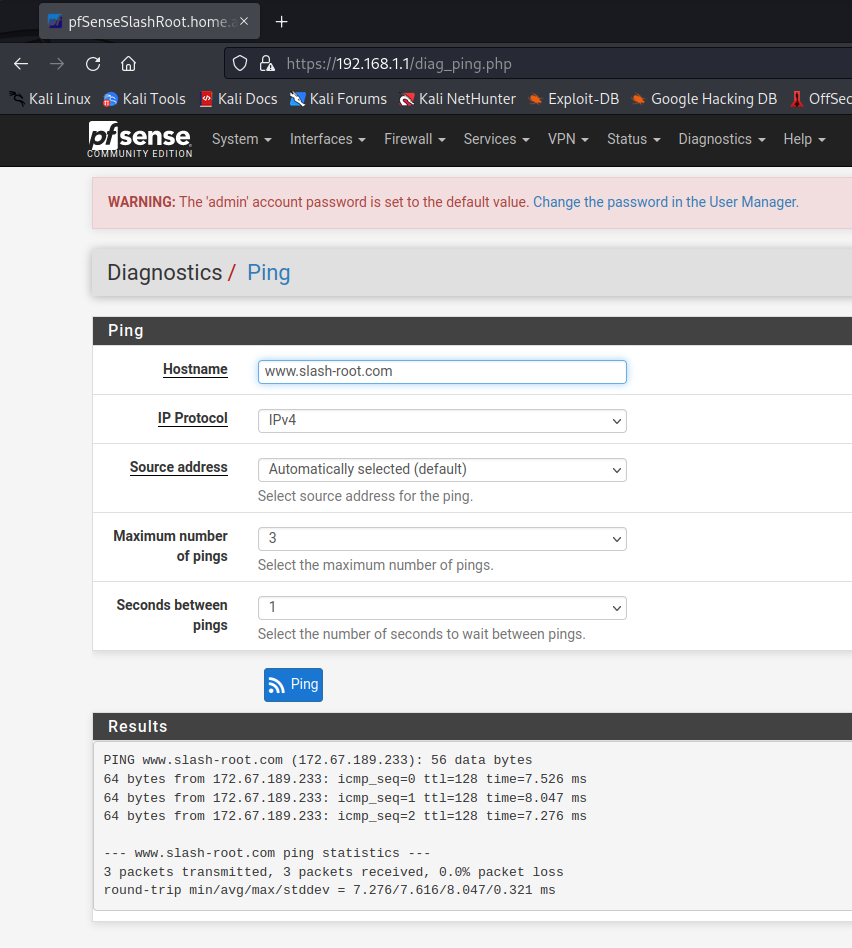Click the shield tracking protection icon
The image size is (852, 948).
(240, 63)
